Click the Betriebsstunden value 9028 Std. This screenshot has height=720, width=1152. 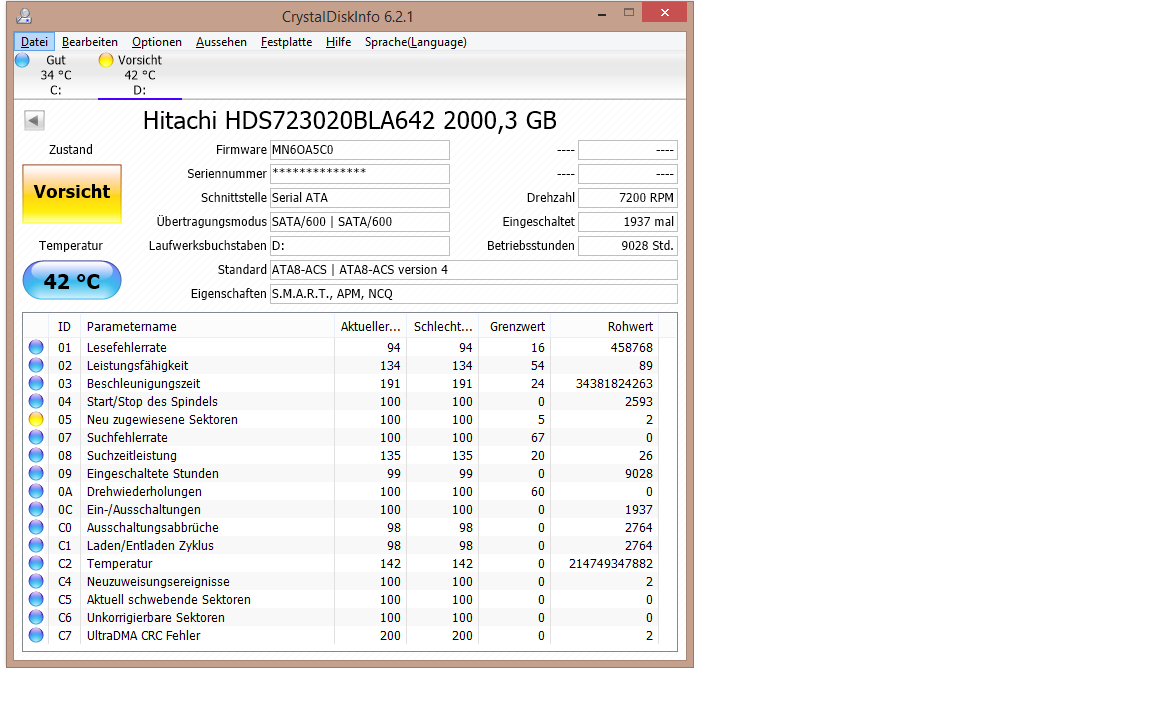627,245
